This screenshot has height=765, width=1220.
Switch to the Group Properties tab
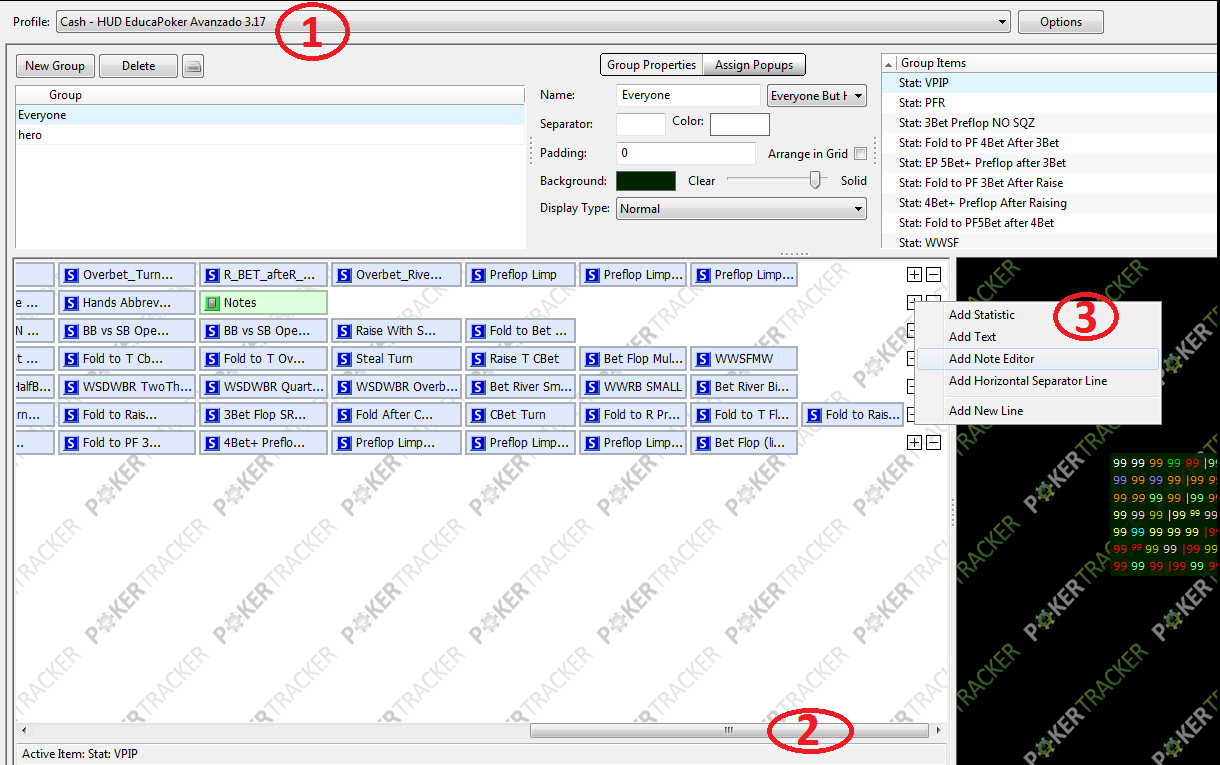651,65
